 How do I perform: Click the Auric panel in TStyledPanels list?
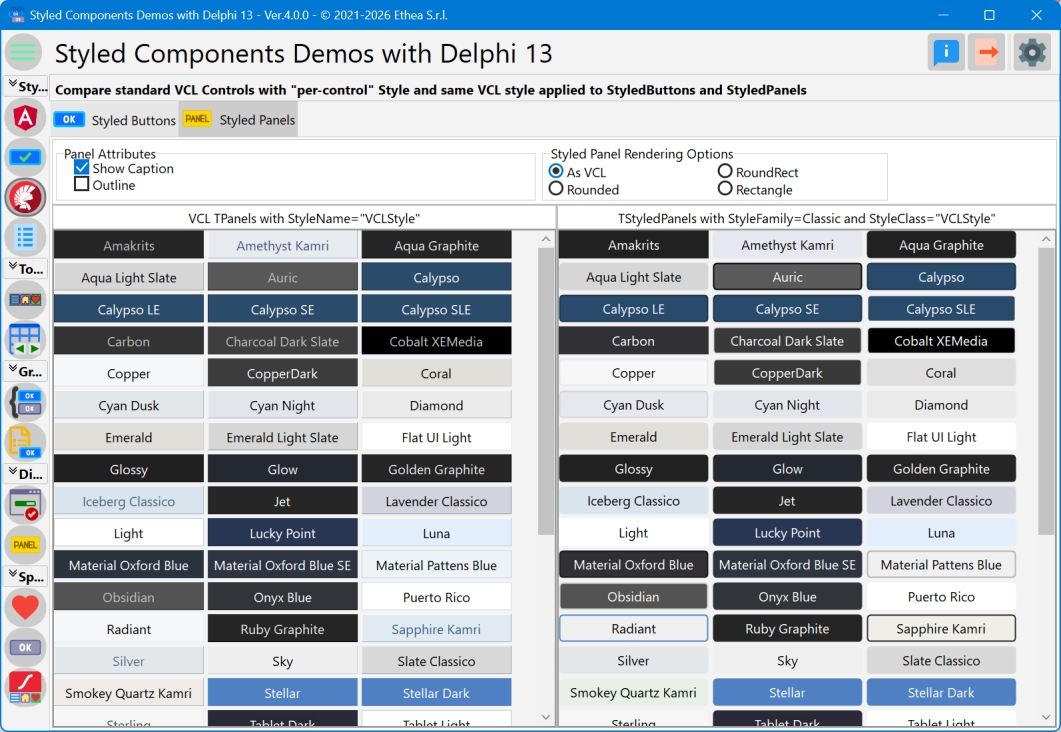(x=788, y=277)
